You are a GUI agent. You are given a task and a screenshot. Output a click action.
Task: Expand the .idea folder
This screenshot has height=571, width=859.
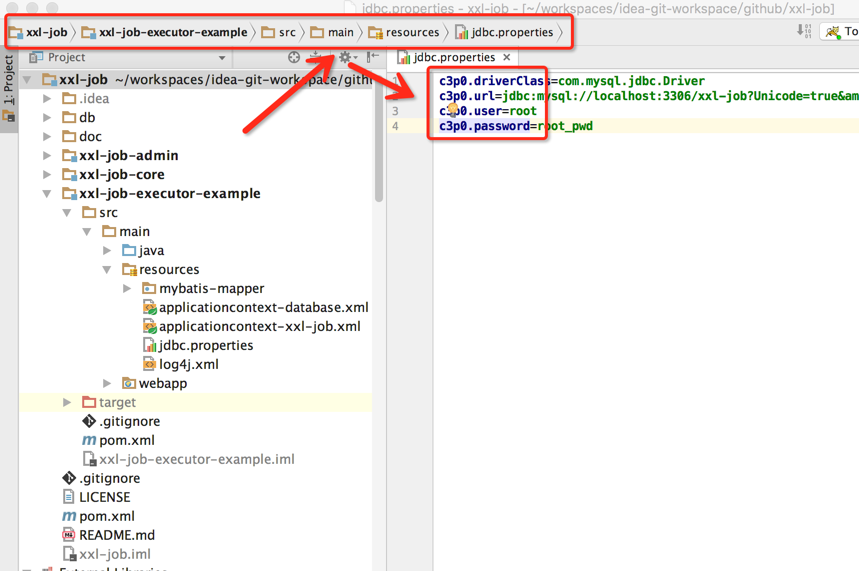point(47,99)
